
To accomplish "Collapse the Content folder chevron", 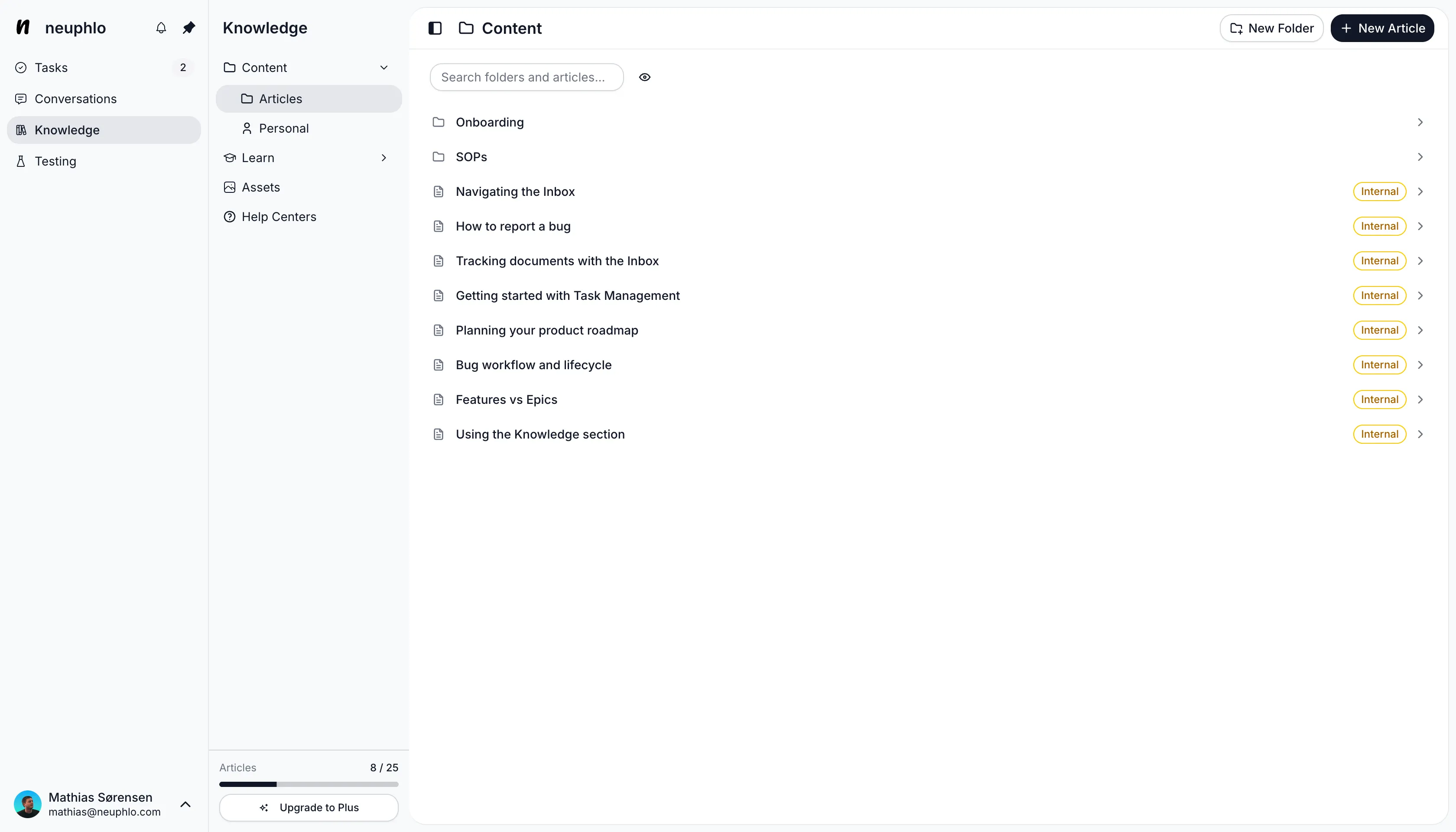I will coord(383,67).
